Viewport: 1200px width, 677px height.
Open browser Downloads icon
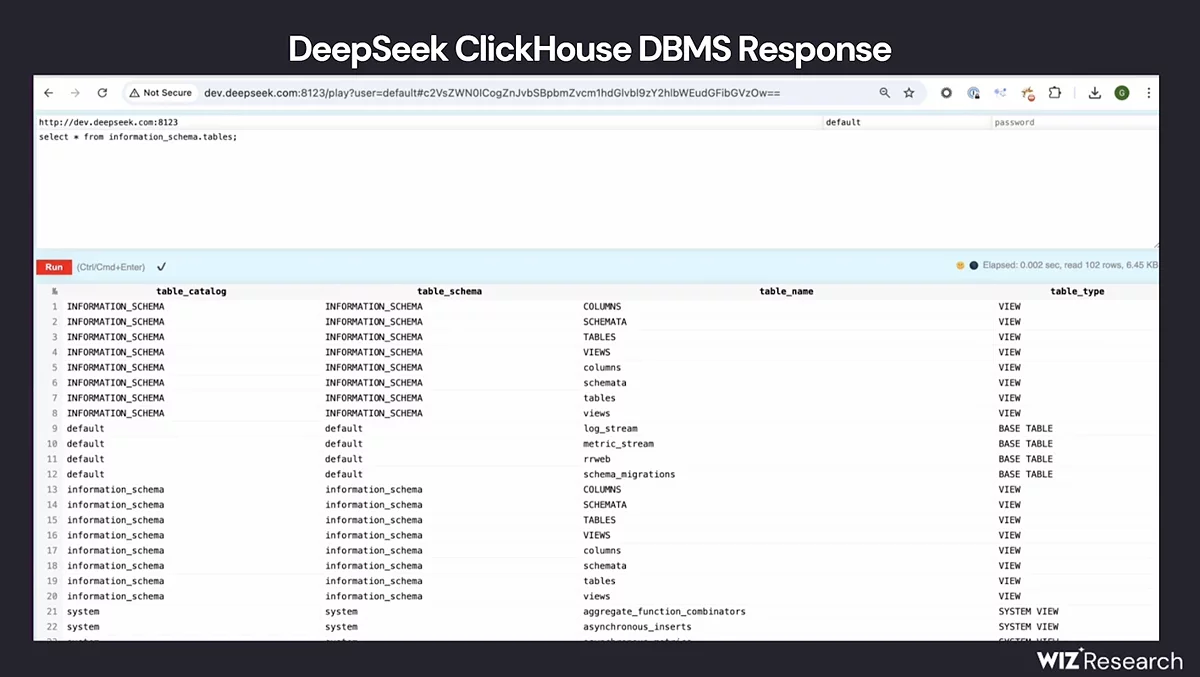pyautogui.click(x=1095, y=93)
